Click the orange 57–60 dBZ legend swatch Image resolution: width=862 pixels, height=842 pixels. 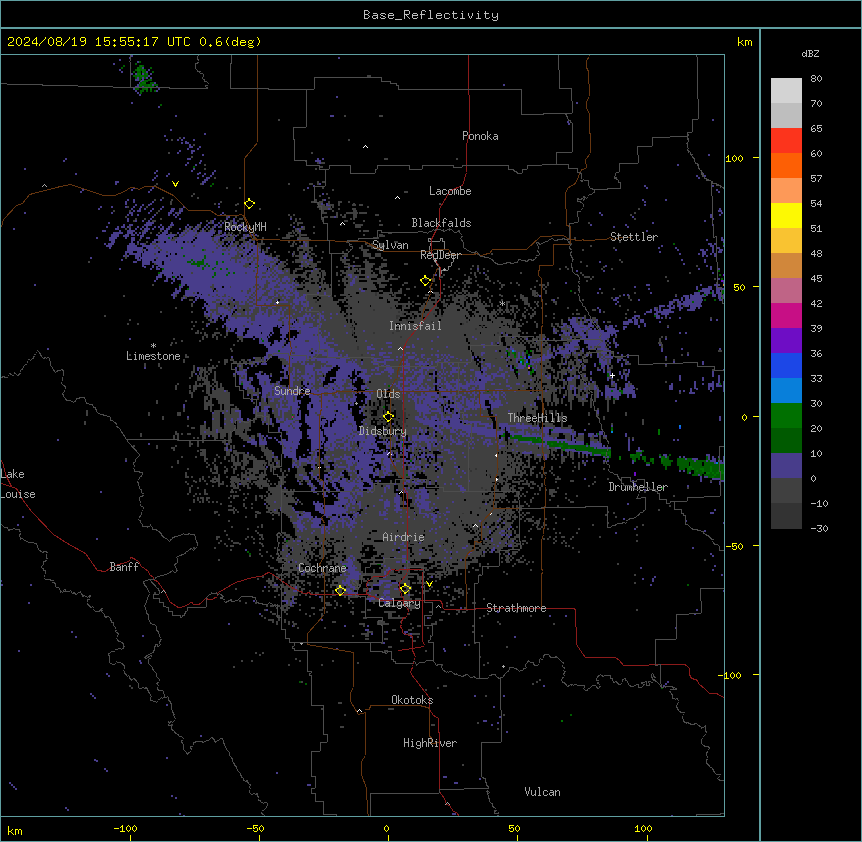click(x=786, y=165)
